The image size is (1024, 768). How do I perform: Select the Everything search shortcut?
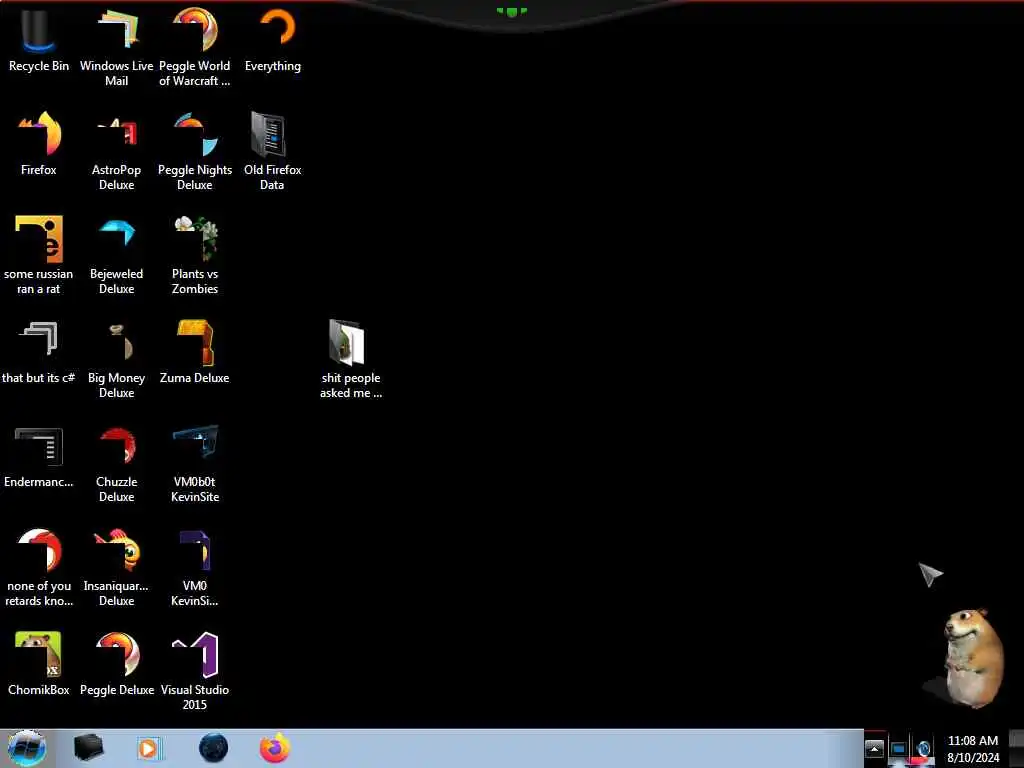coord(273,39)
